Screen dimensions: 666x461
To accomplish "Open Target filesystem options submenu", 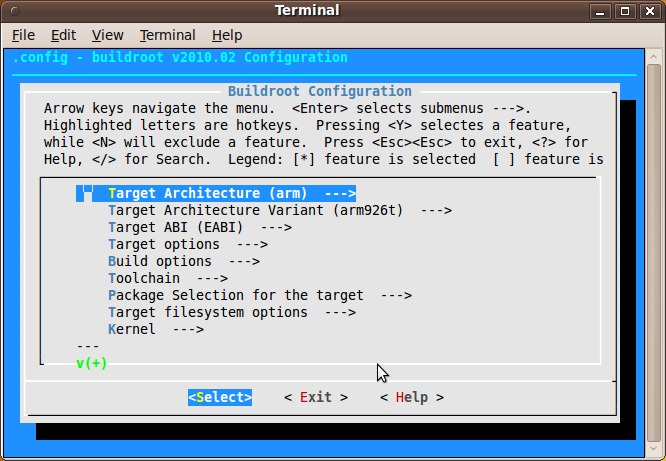I will point(231,313).
